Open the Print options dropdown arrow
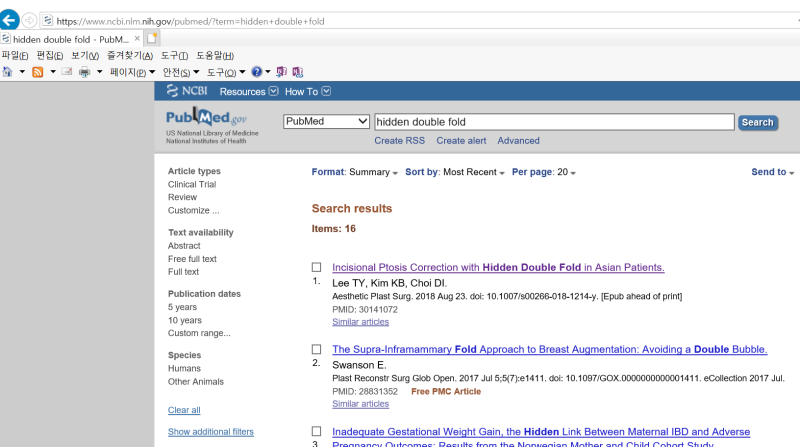The image size is (800, 447). 99,72
